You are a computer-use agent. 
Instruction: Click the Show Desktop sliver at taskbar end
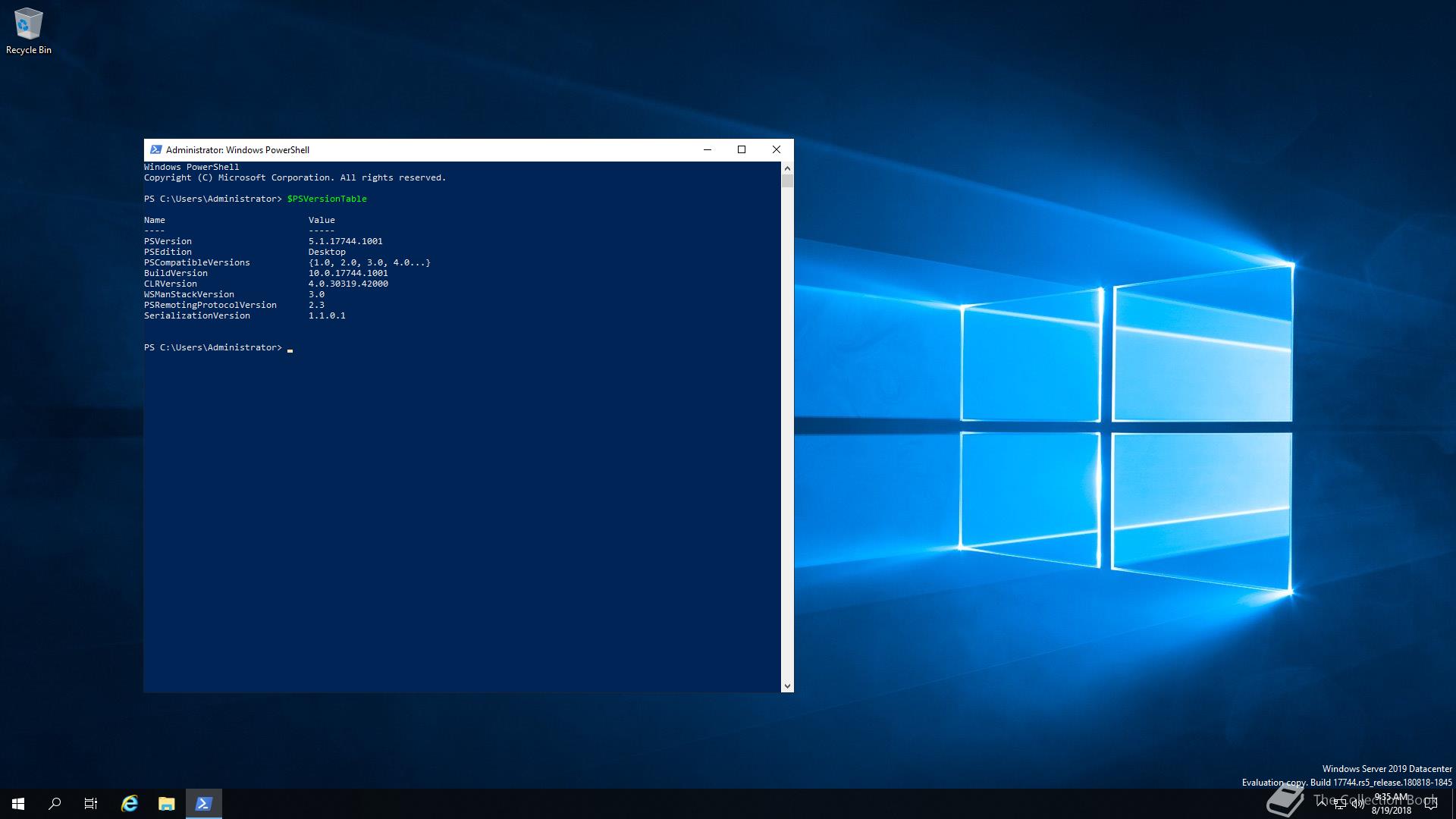coord(1453,804)
